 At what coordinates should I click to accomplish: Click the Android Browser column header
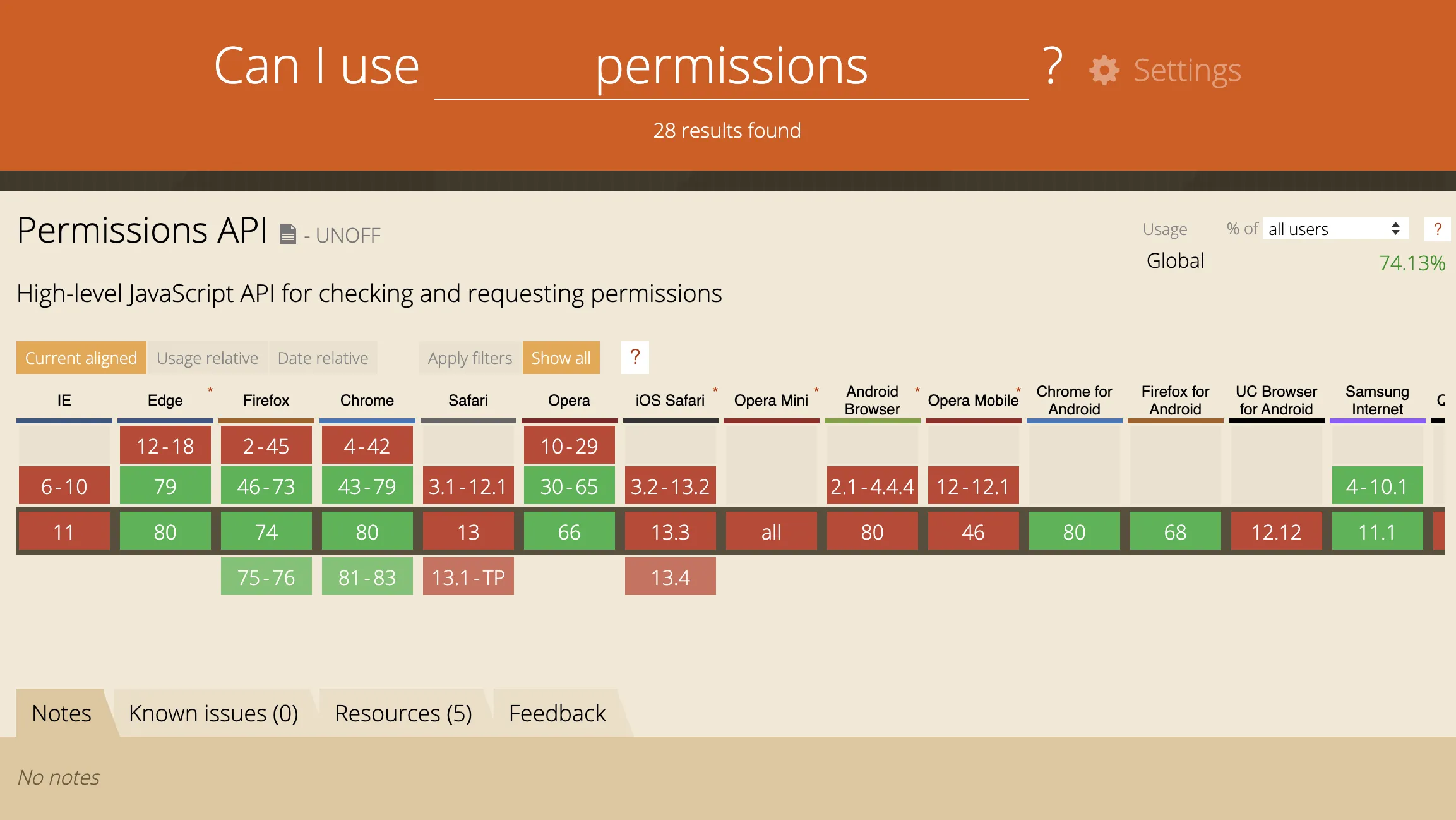pos(873,401)
